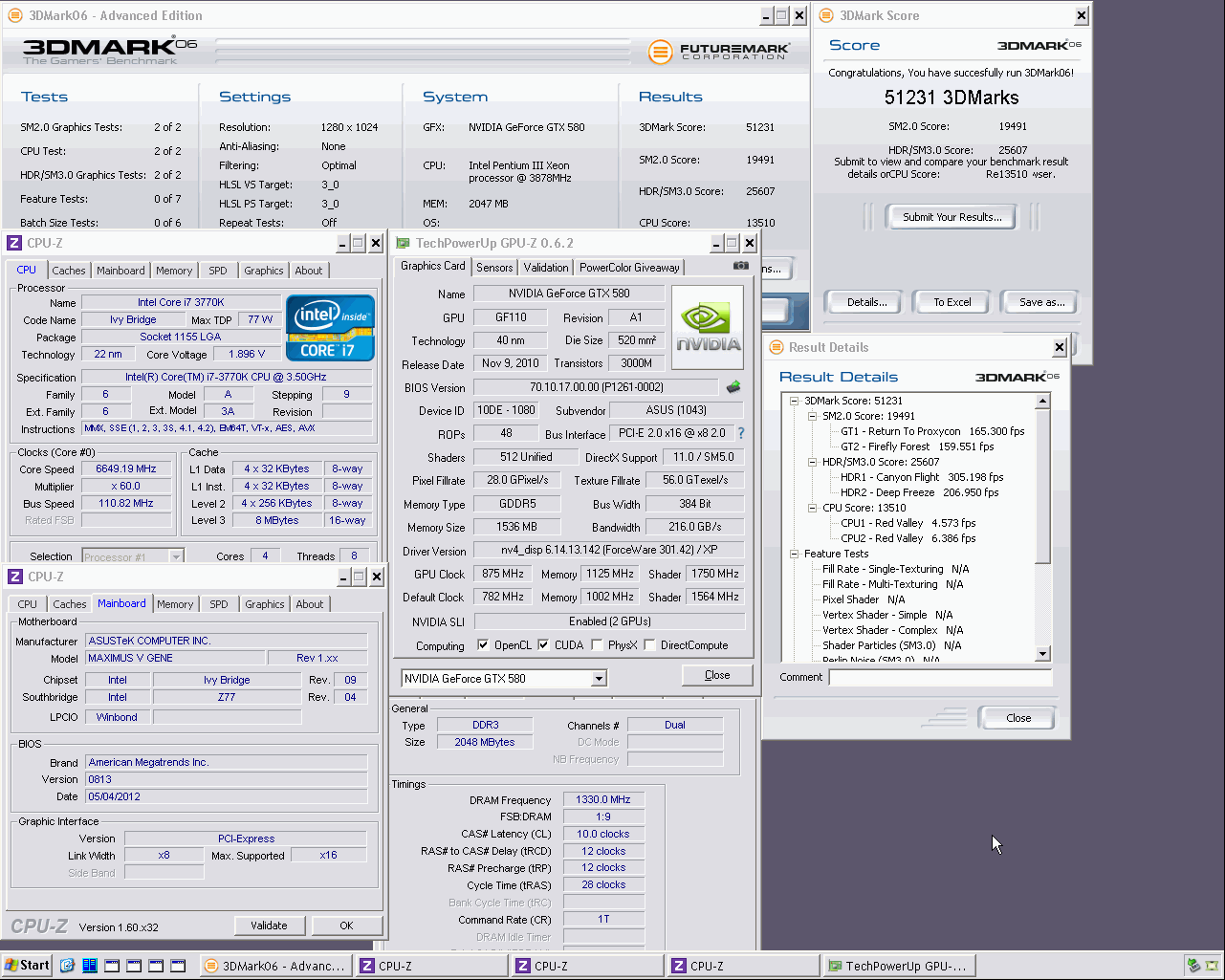Click the title icon of the CPU-Z Motherboard window
The height and width of the screenshot is (980, 1225).
[15, 577]
